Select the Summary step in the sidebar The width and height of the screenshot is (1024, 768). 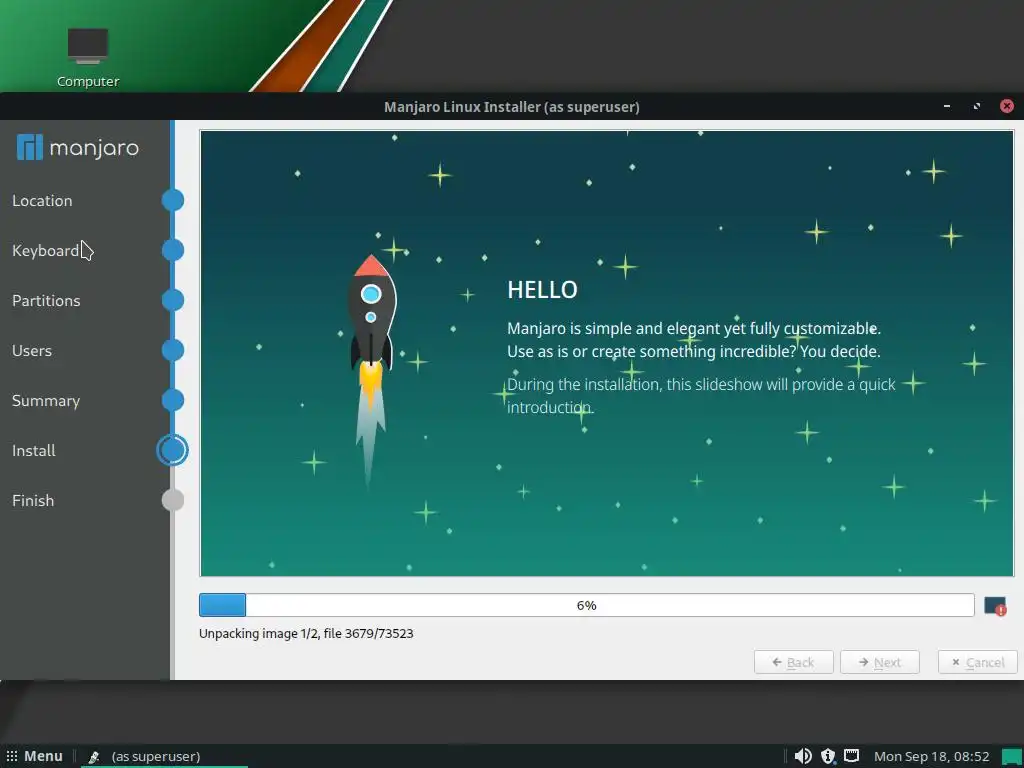click(x=46, y=401)
